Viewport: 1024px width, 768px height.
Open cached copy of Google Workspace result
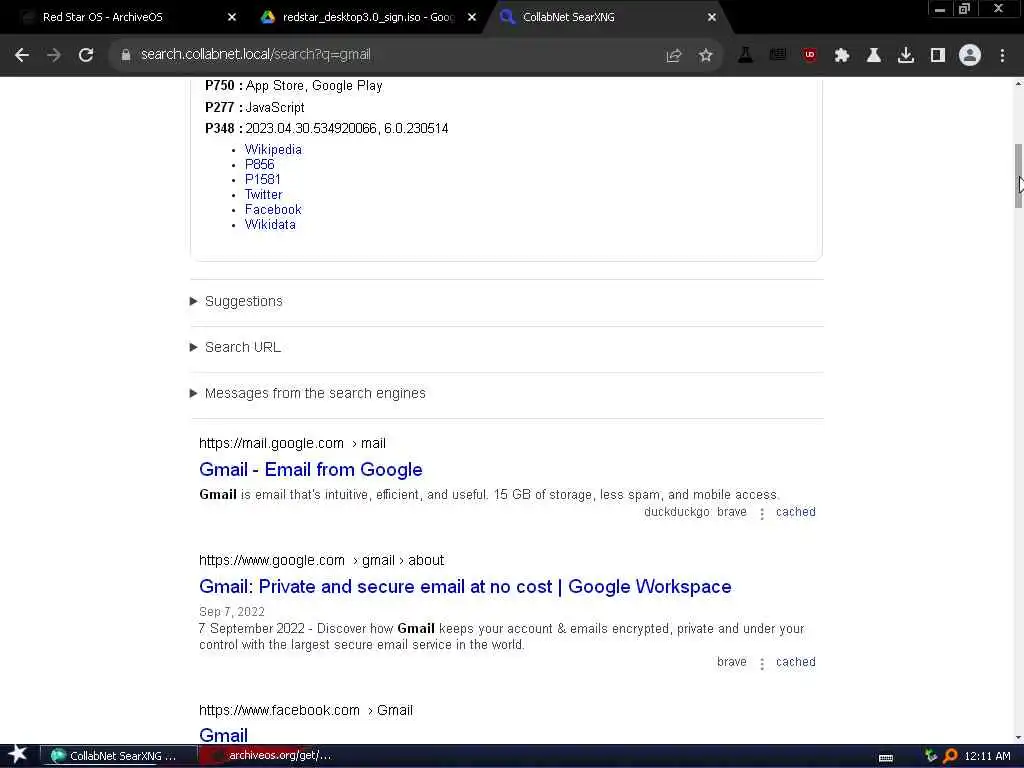[795, 662]
